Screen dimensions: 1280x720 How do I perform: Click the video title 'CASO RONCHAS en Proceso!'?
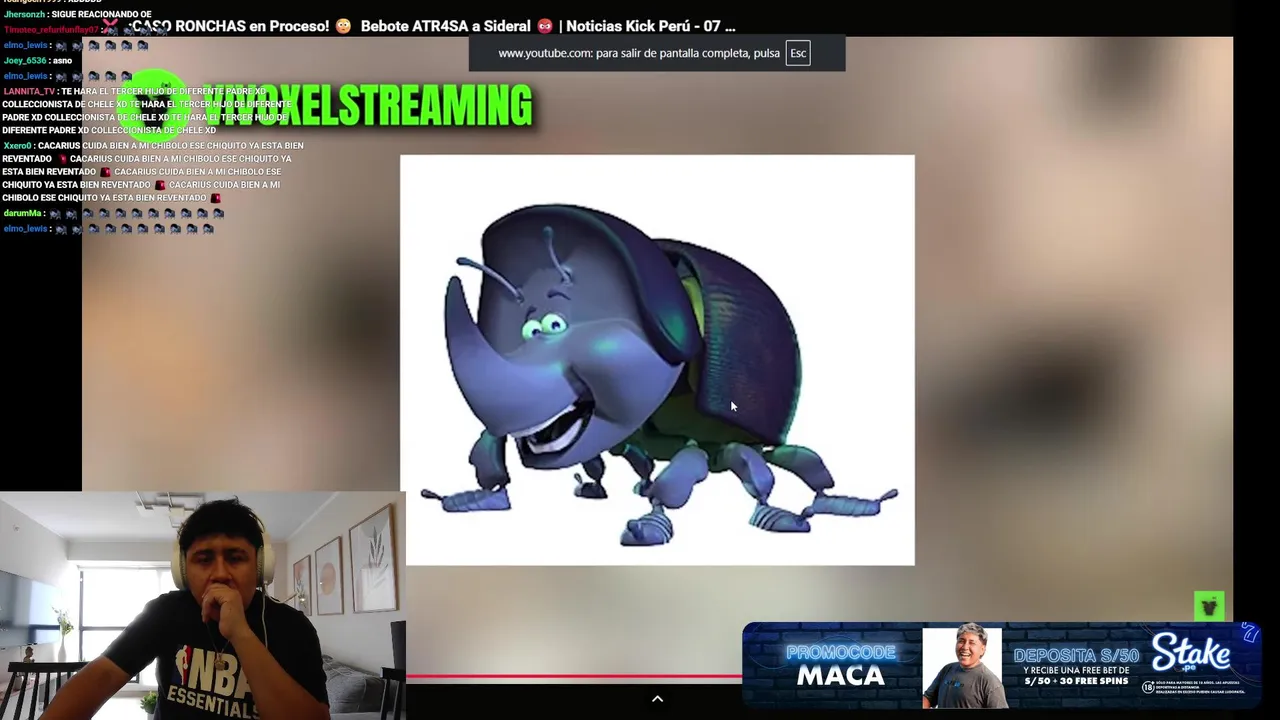point(229,26)
